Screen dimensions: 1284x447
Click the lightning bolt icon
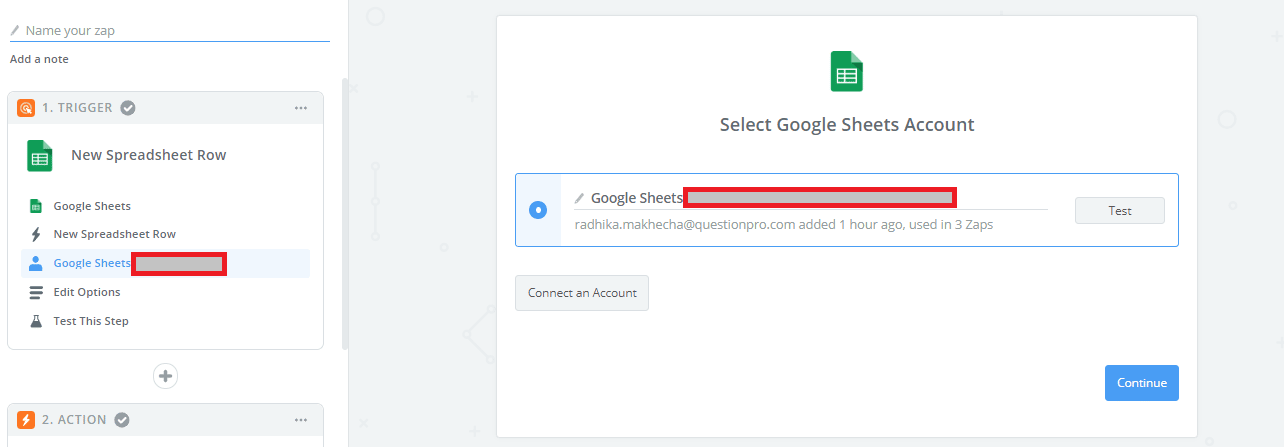(36, 234)
